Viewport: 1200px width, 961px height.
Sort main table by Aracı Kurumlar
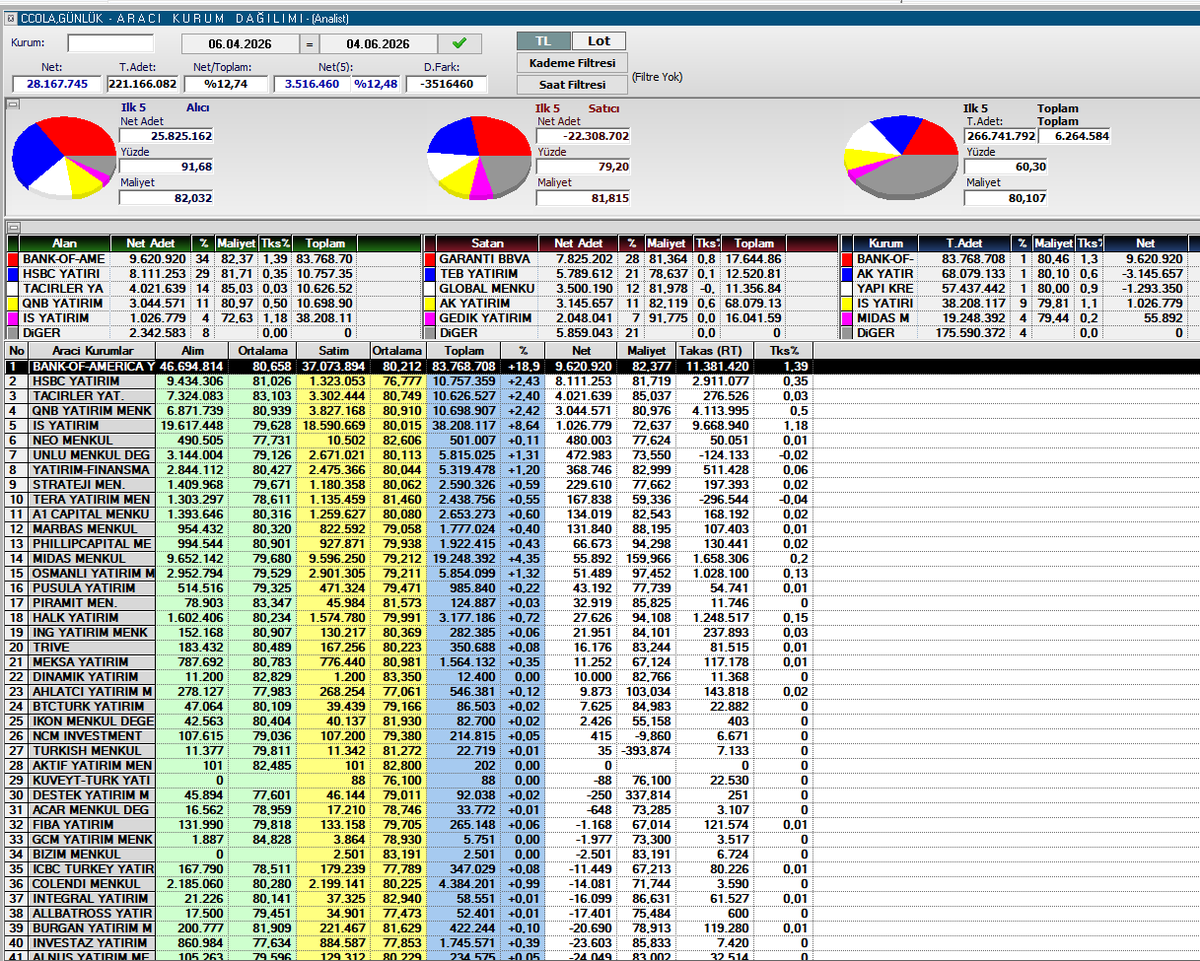91,351
